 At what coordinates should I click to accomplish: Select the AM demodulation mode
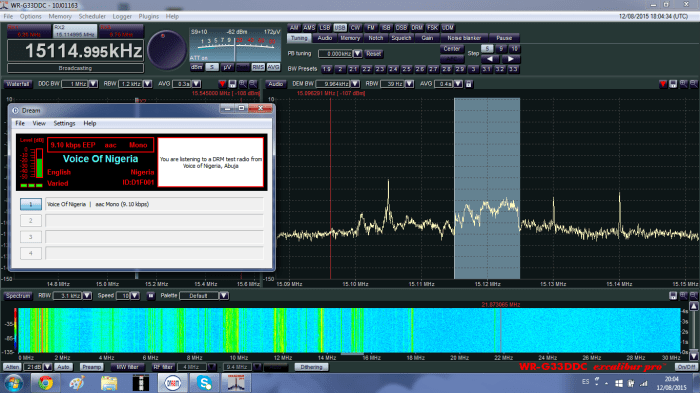tap(294, 28)
